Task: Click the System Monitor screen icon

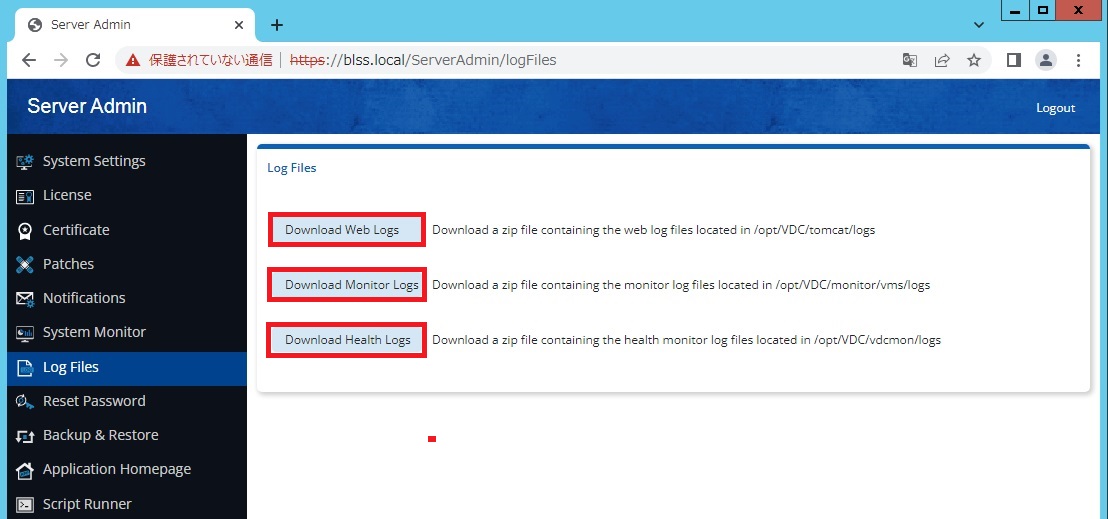Action: tap(25, 332)
